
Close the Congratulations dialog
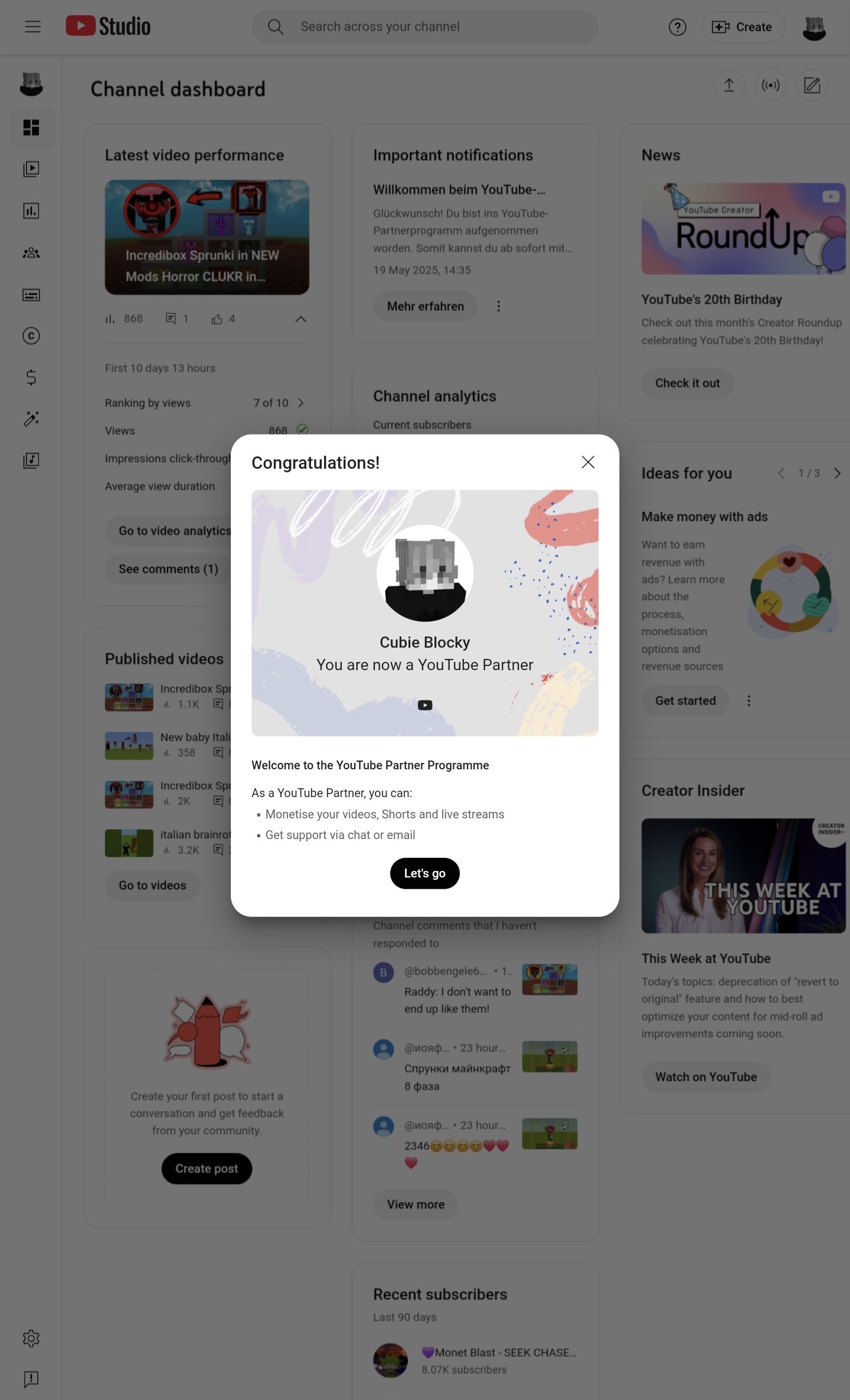coord(588,462)
